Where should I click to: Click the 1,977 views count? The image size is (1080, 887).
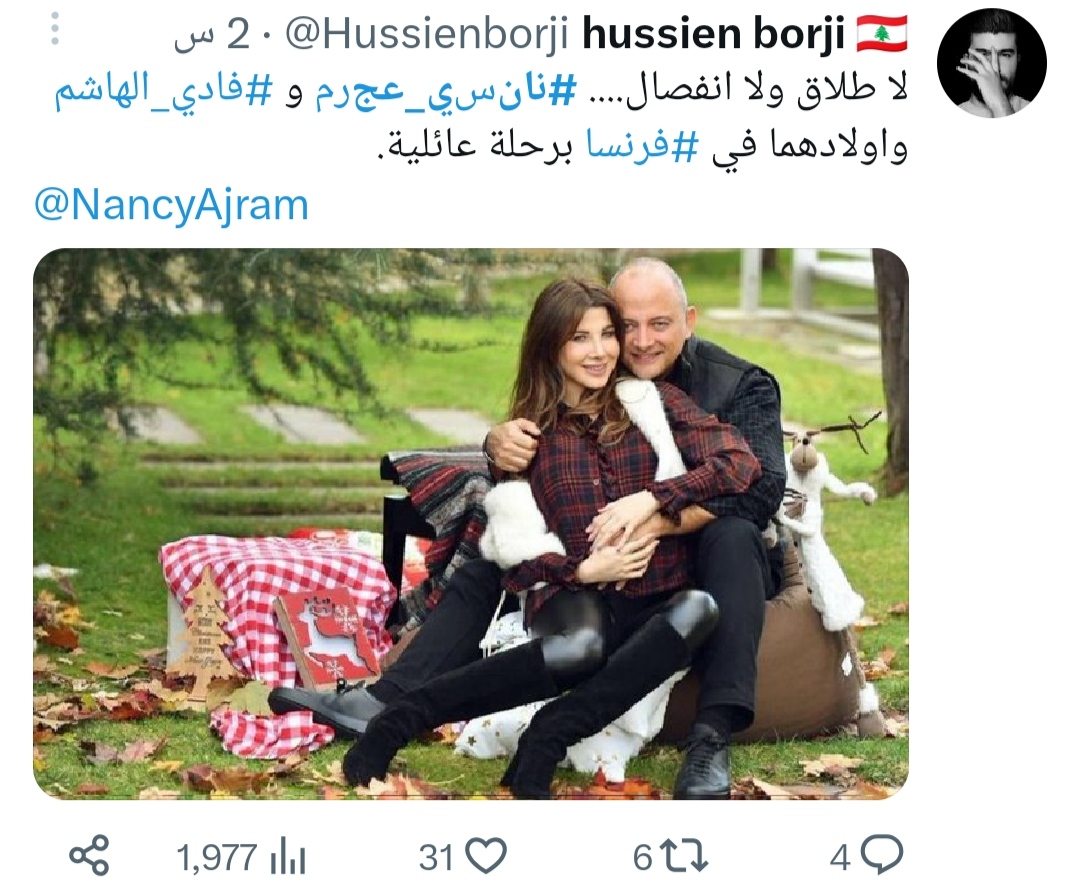(217, 858)
